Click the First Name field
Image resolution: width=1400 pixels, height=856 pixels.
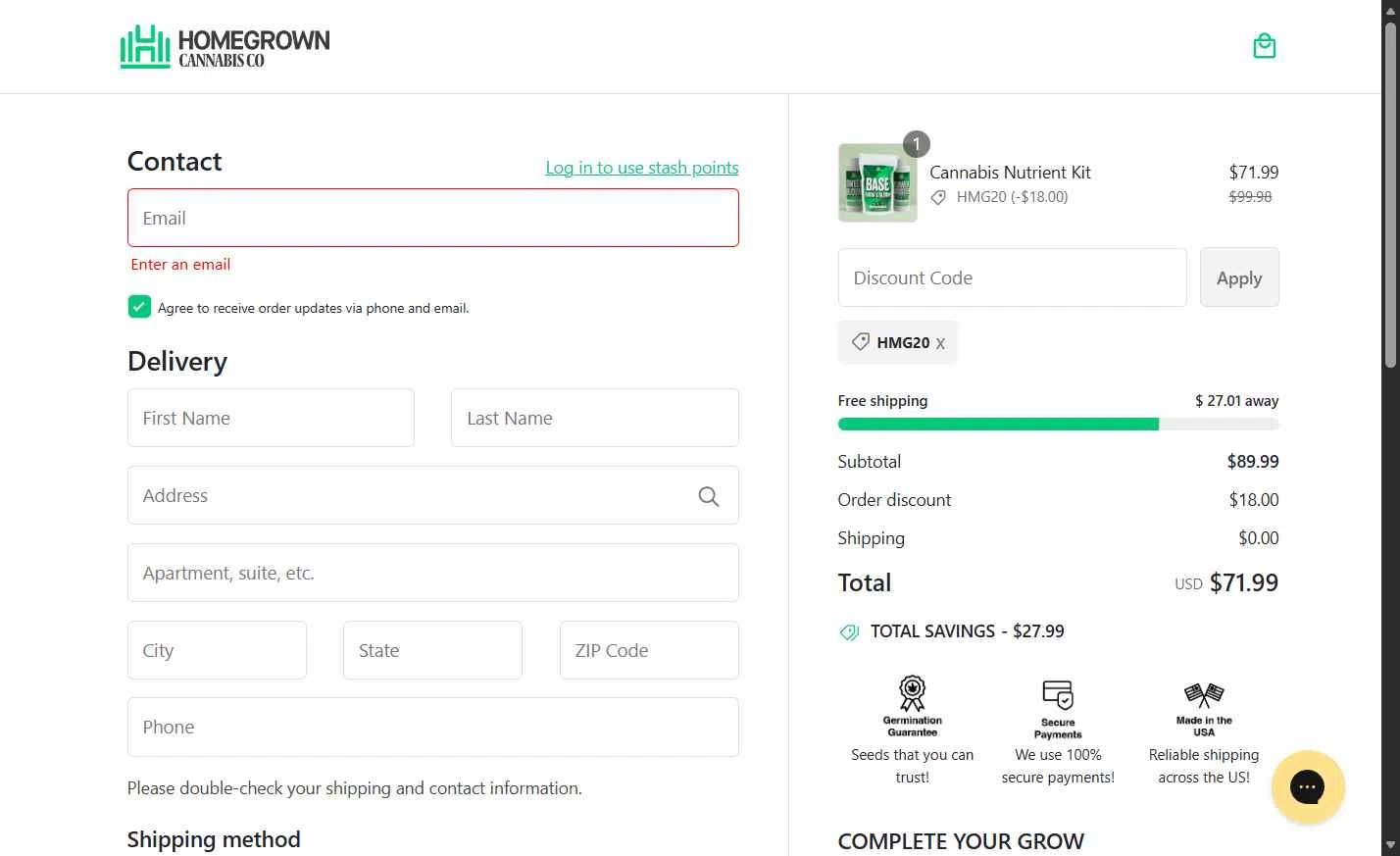click(271, 418)
